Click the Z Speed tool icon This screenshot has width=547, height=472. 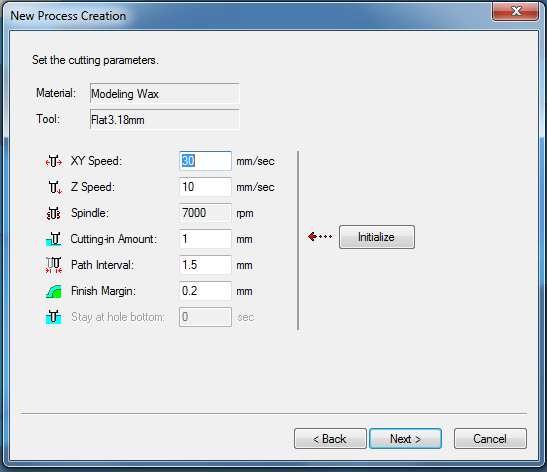click(55, 187)
